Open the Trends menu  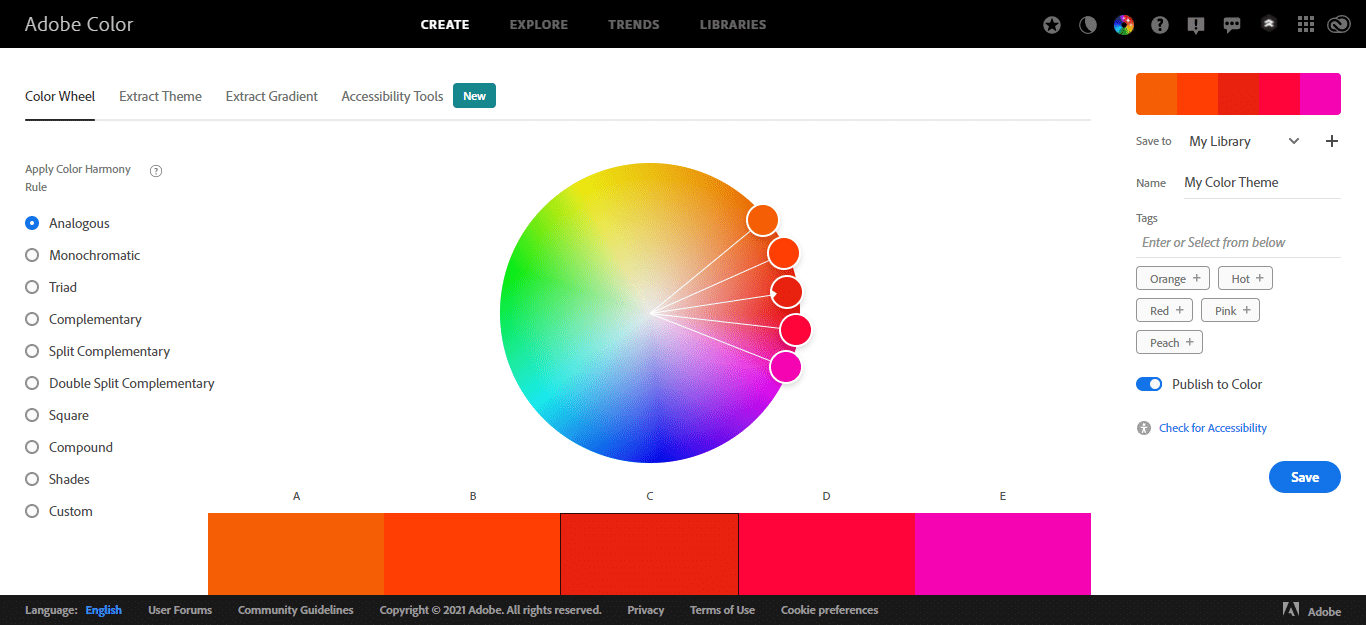(634, 24)
